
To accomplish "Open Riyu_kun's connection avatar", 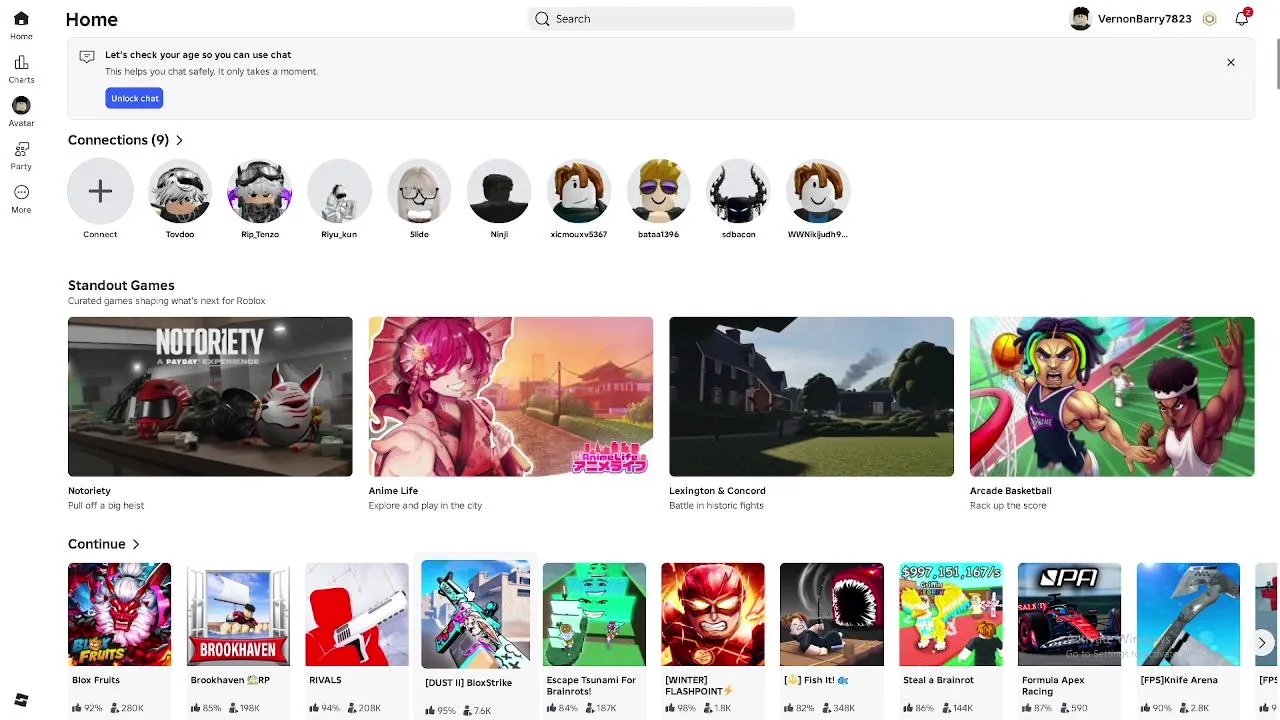I will [339, 191].
